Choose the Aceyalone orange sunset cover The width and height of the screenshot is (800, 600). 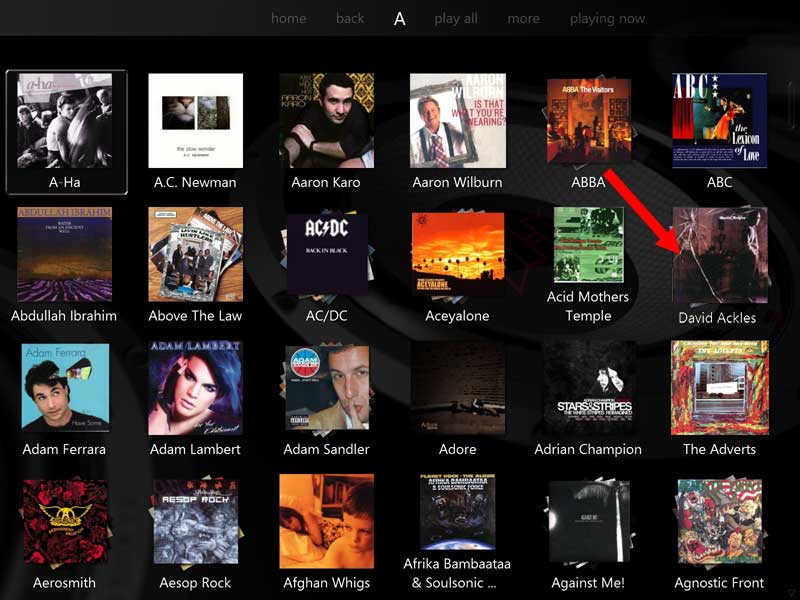458,253
